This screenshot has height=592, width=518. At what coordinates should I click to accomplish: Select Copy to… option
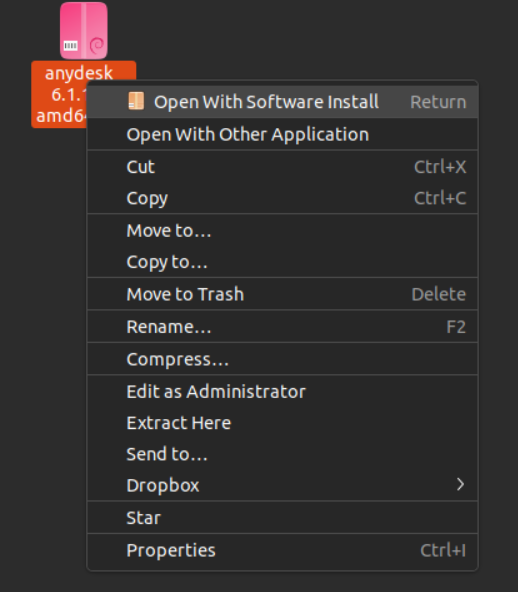(x=282, y=262)
